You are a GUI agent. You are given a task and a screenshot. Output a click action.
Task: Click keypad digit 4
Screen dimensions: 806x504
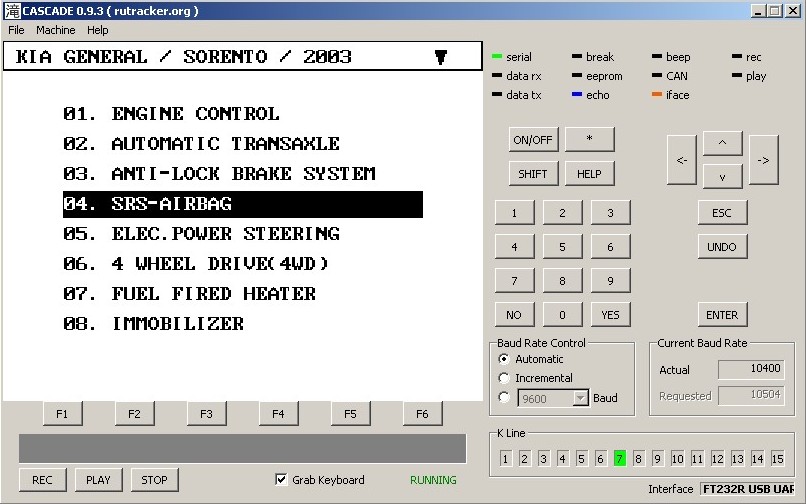(515, 247)
